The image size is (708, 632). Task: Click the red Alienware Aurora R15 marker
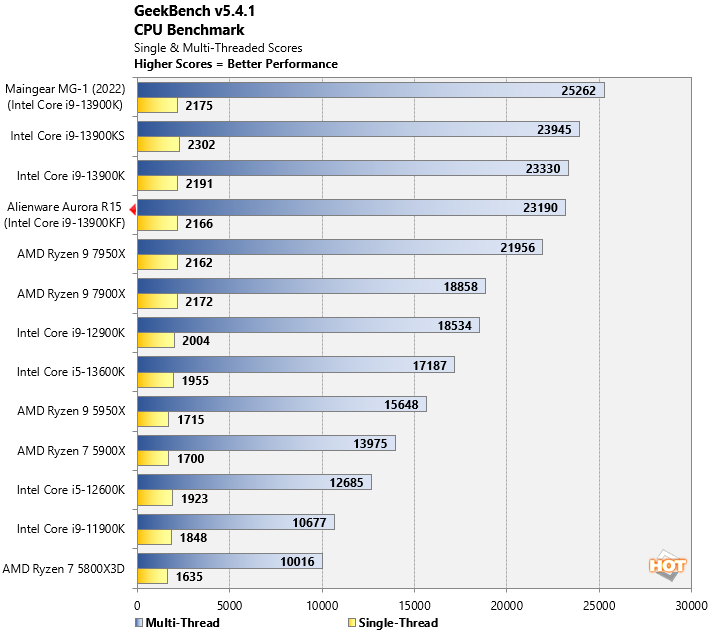point(133,209)
